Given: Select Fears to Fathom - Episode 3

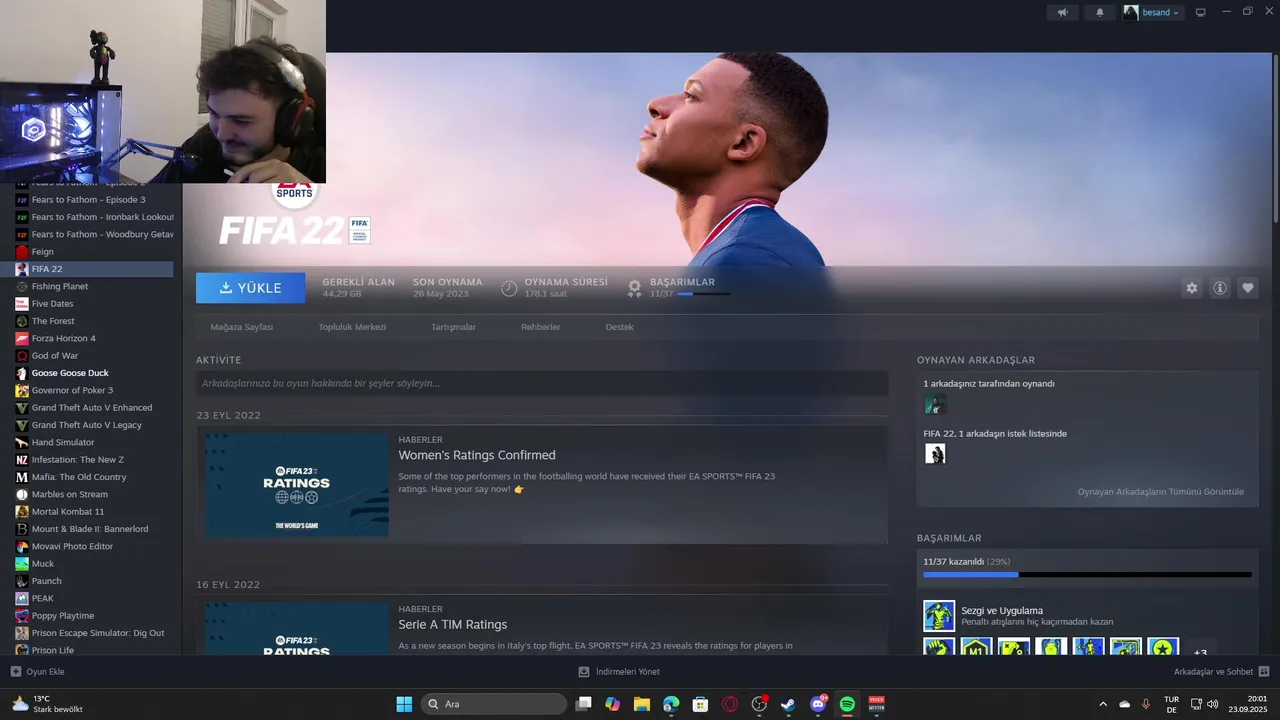Looking at the screenshot, I should point(87,200).
